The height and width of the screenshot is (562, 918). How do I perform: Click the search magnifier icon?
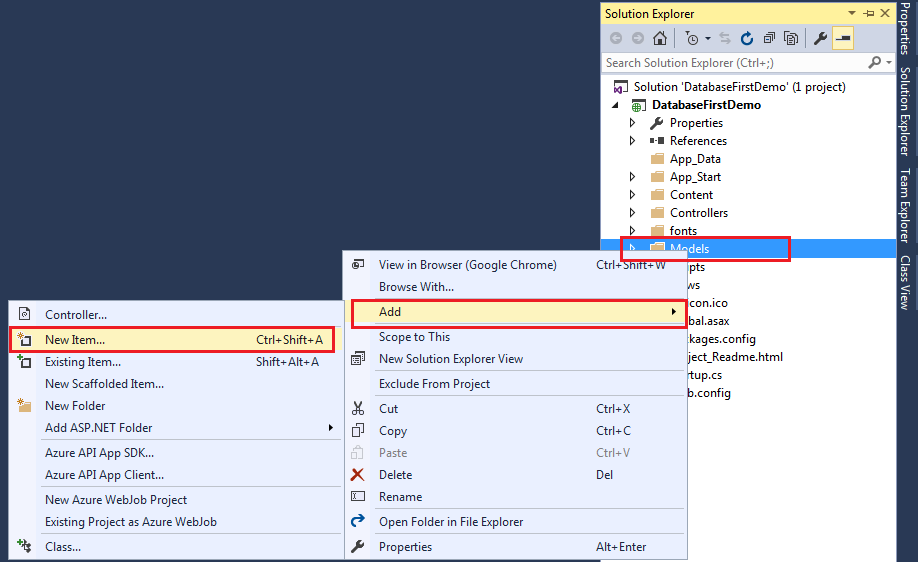coord(875,62)
